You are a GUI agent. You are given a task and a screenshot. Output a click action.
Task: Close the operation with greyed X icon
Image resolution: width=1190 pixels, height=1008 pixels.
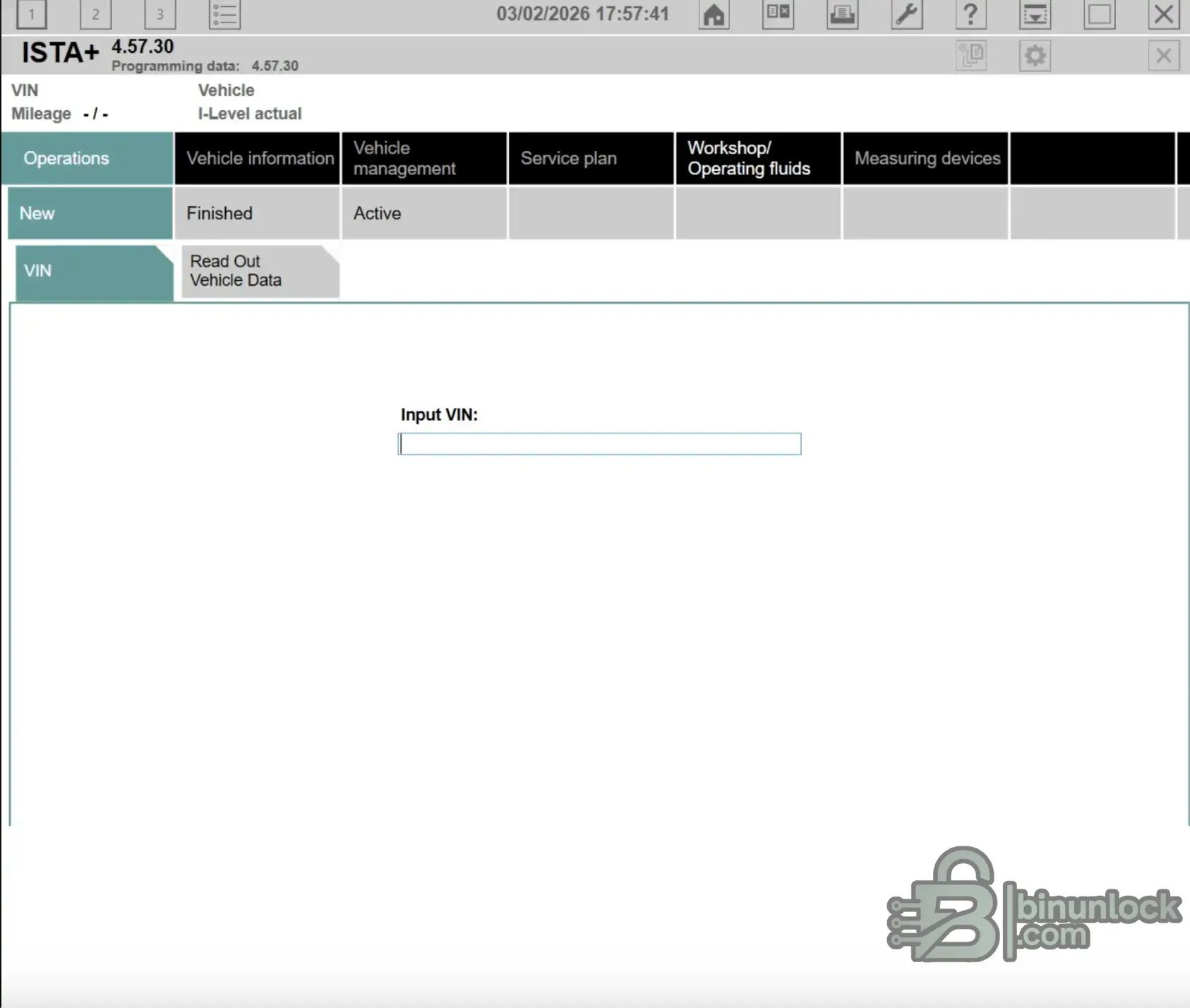click(1163, 55)
